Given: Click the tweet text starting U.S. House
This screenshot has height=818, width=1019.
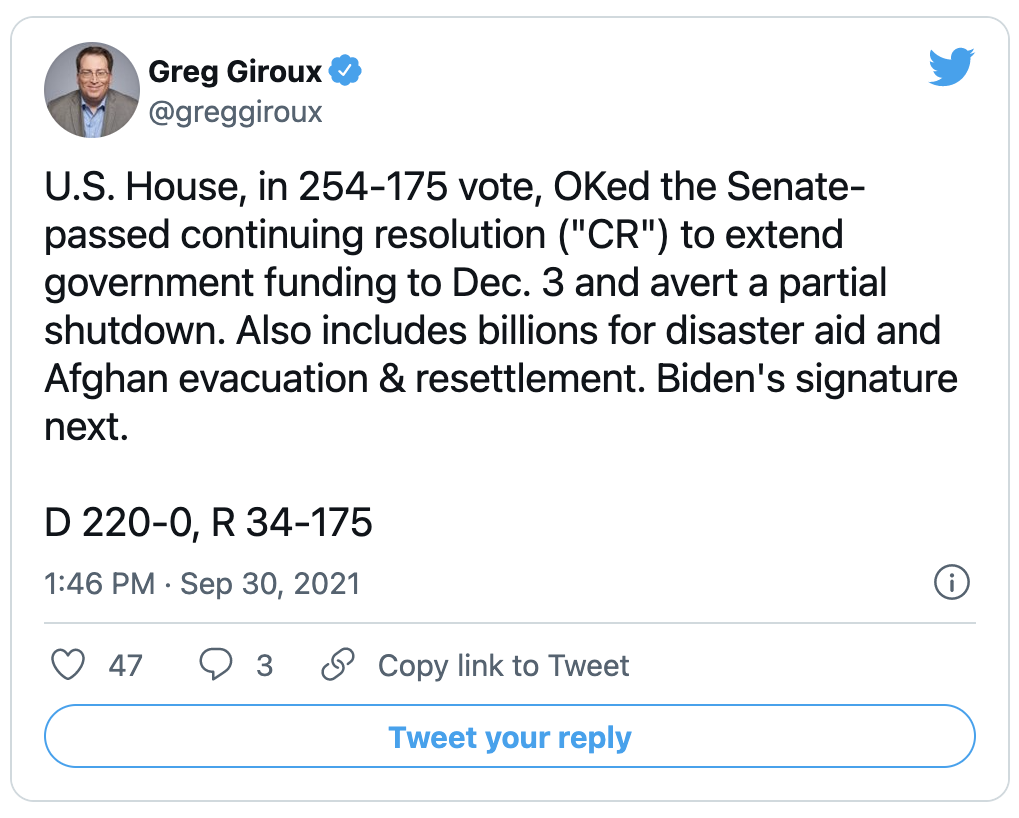Looking at the screenshot, I should pyautogui.click(x=500, y=306).
